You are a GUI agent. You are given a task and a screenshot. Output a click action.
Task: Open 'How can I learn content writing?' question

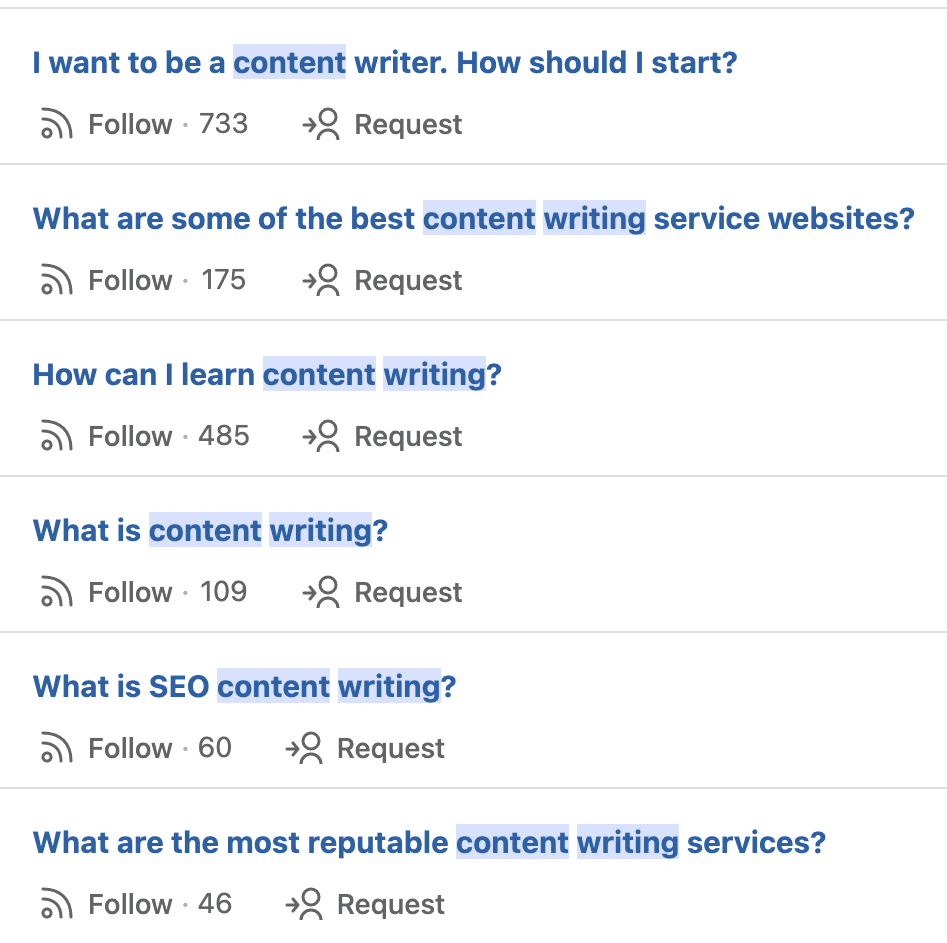pos(267,375)
